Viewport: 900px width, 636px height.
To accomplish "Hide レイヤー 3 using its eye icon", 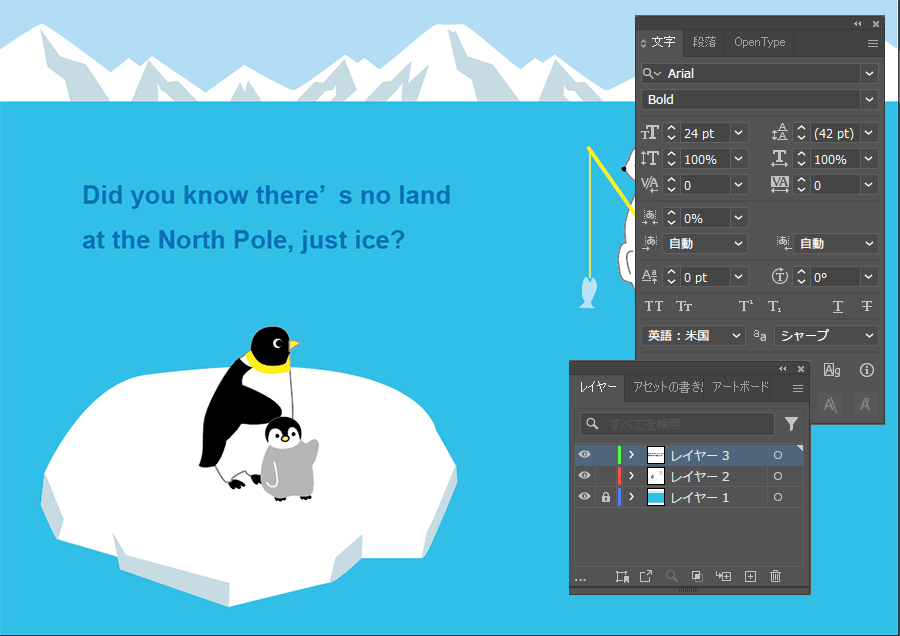I will 585,455.
